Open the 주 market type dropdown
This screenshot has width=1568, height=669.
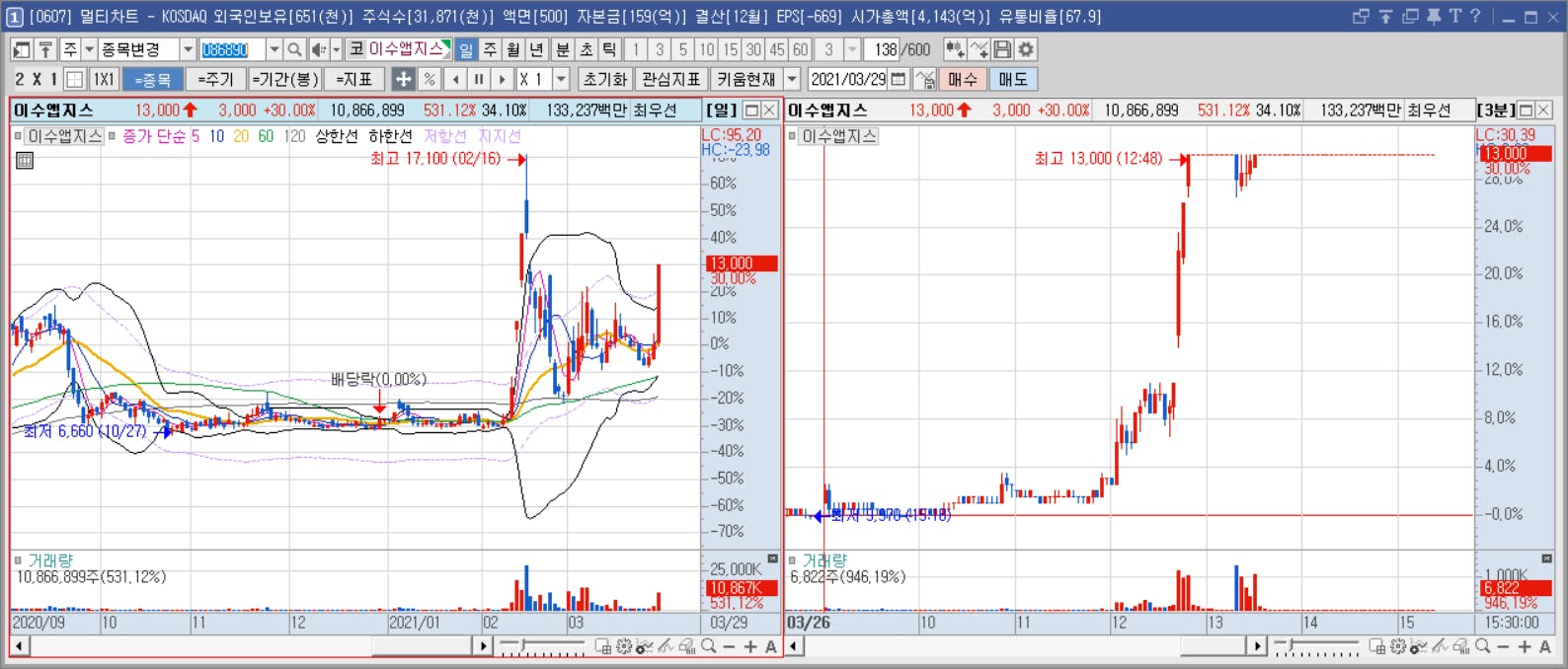89,49
